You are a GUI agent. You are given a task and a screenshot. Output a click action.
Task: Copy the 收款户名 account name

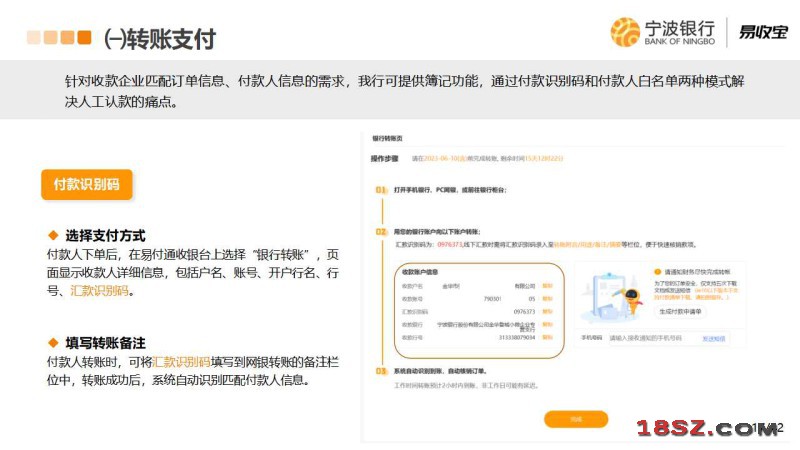tap(547, 285)
